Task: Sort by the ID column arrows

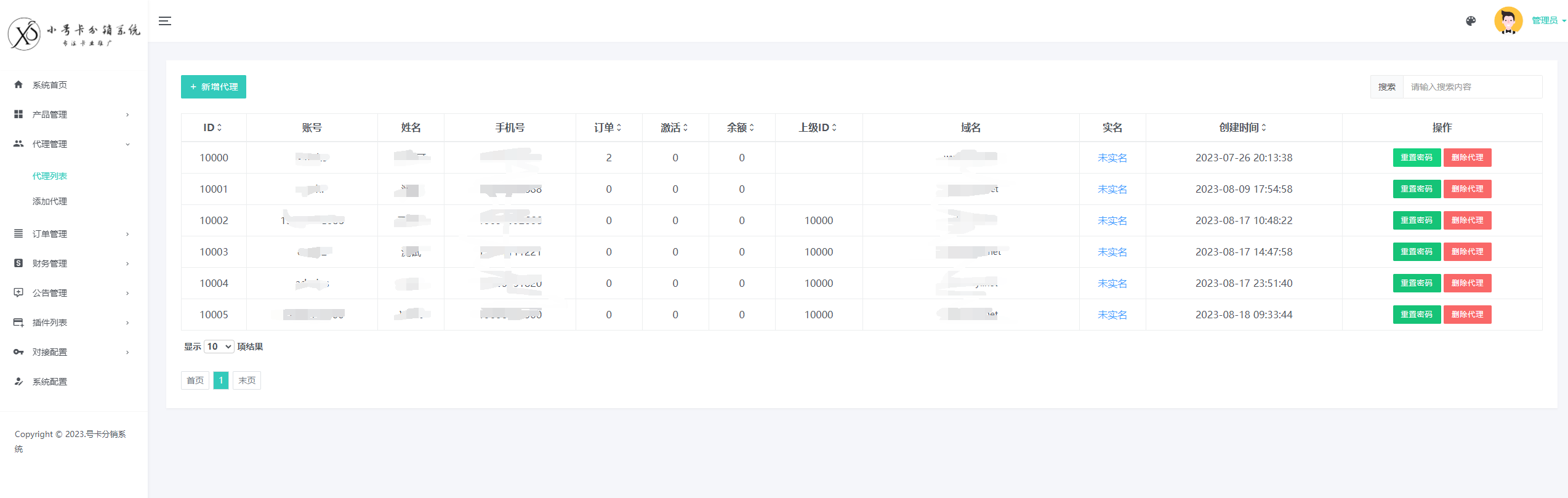Action: click(x=219, y=127)
